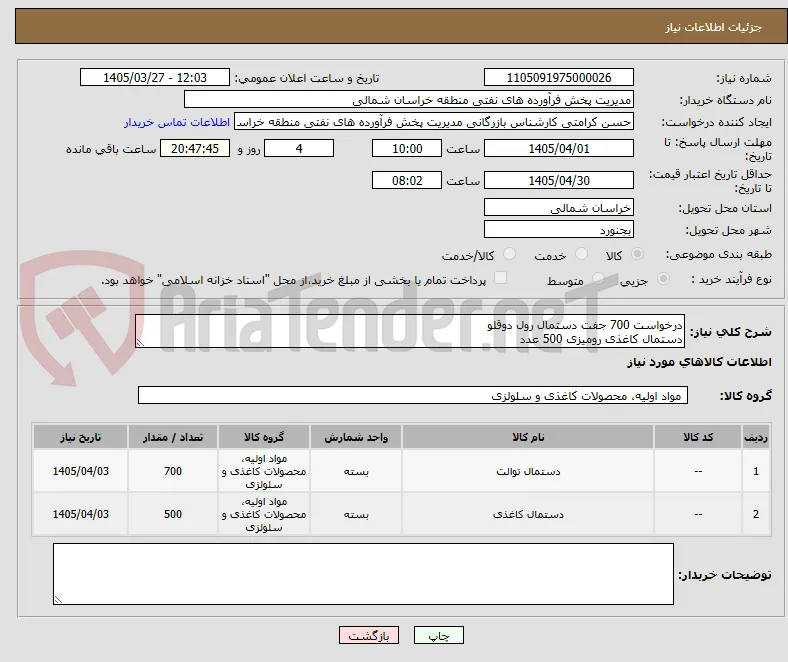This screenshot has width=788, height=662.
Task: Click the delivery city field بجنورد
Action: 558,229
